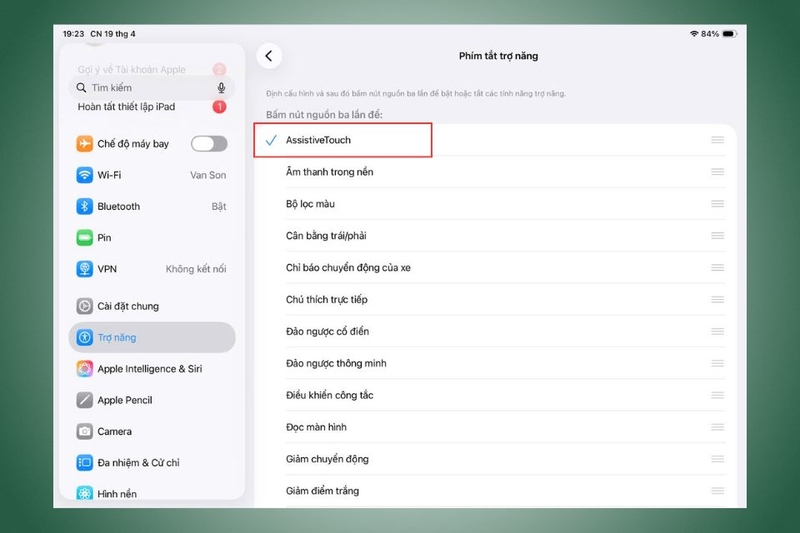The width and height of the screenshot is (800, 533).
Task: Click reorder handle for Đảo ngược cổ điển
Action: 718,332
